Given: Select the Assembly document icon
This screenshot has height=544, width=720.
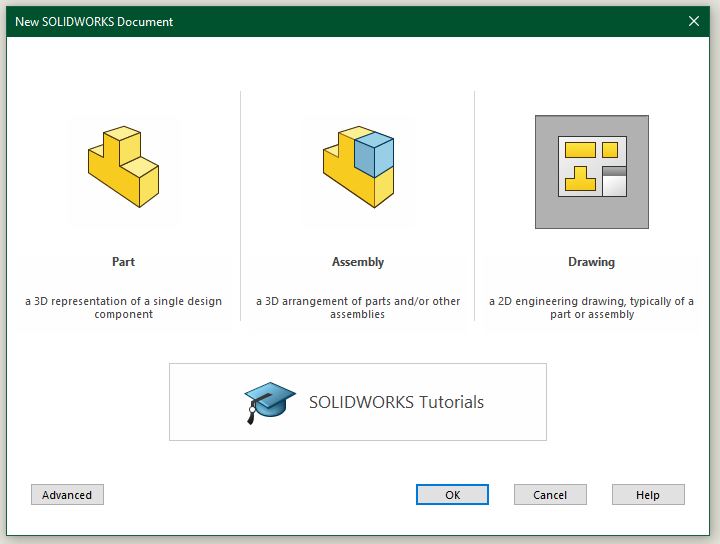Looking at the screenshot, I should (358, 167).
